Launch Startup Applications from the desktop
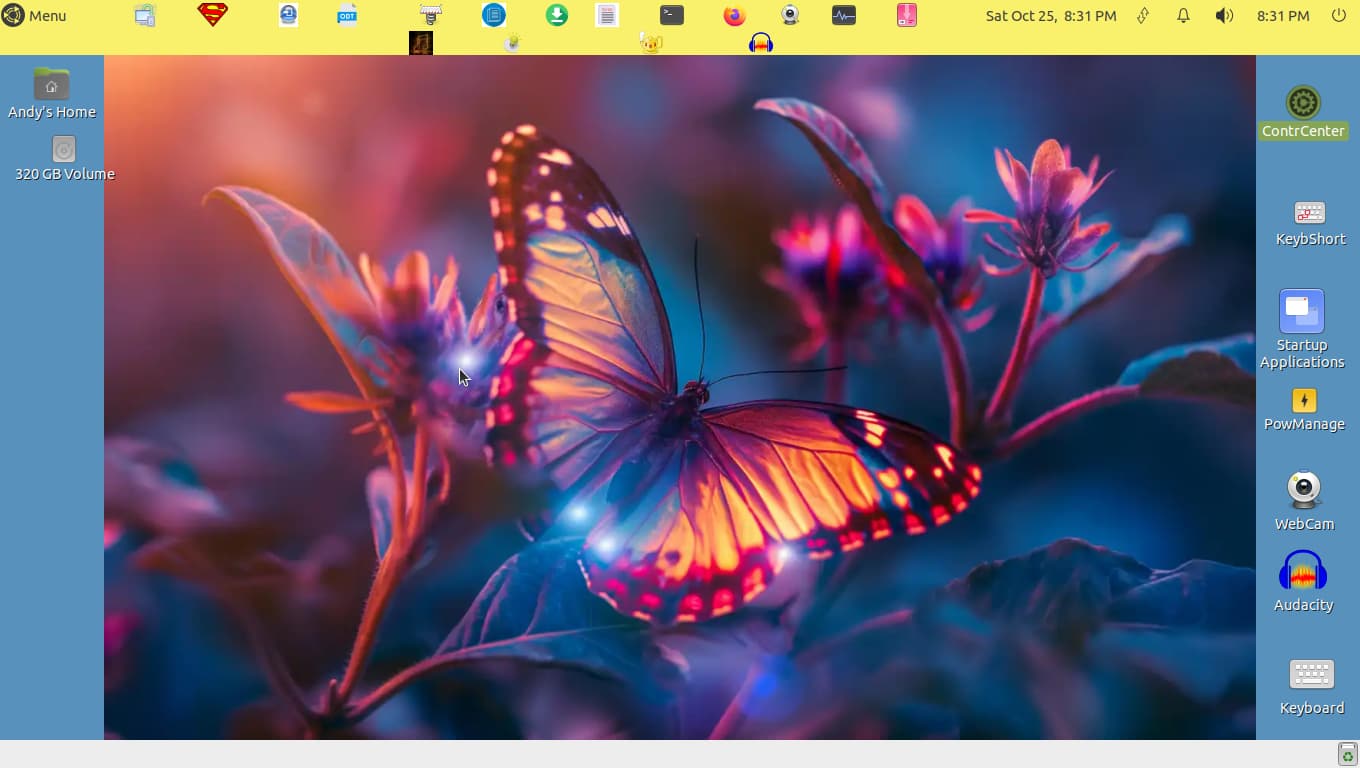 click(x=1302, y=312)
